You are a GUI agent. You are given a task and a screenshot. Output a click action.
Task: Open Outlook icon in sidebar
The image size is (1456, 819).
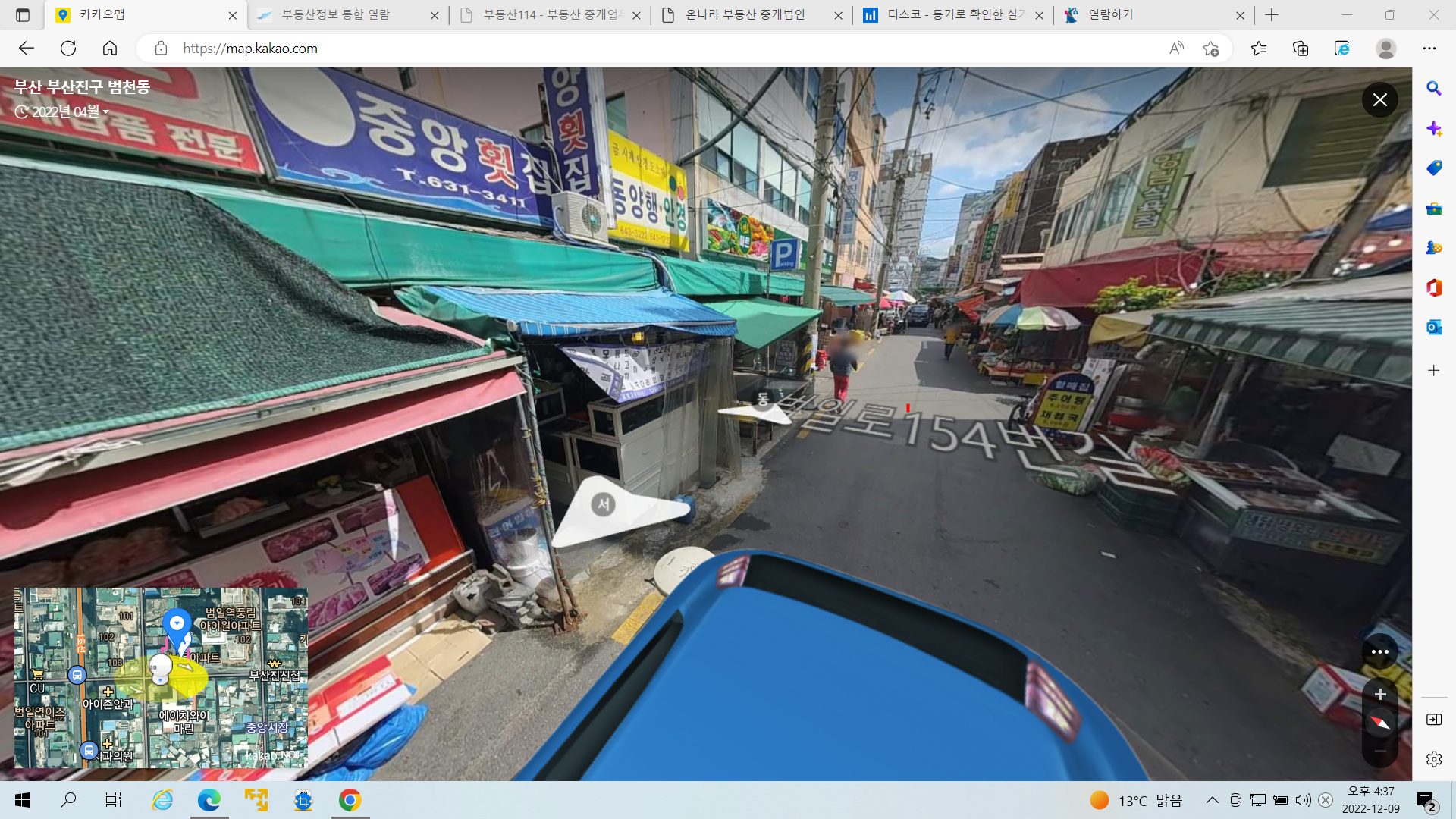point(1434,328)
